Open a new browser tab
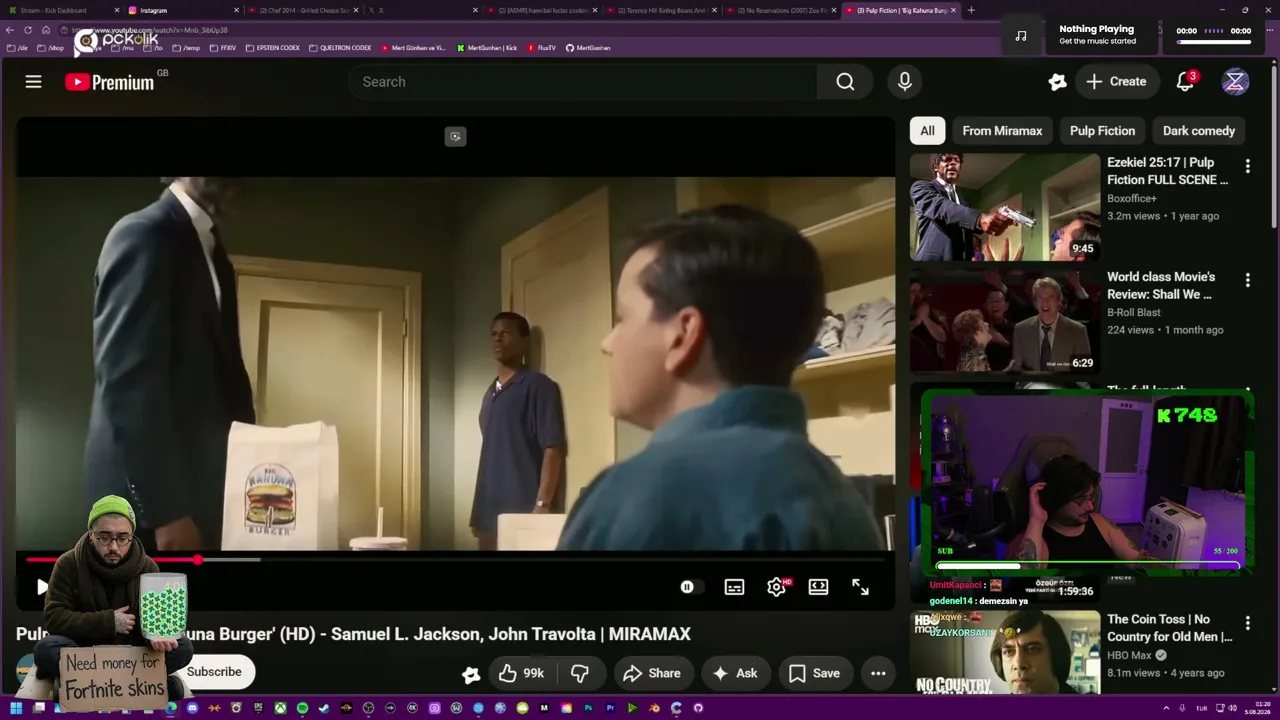The width and height of the screenshot is (1280, 720). click(x=971, y=10)
